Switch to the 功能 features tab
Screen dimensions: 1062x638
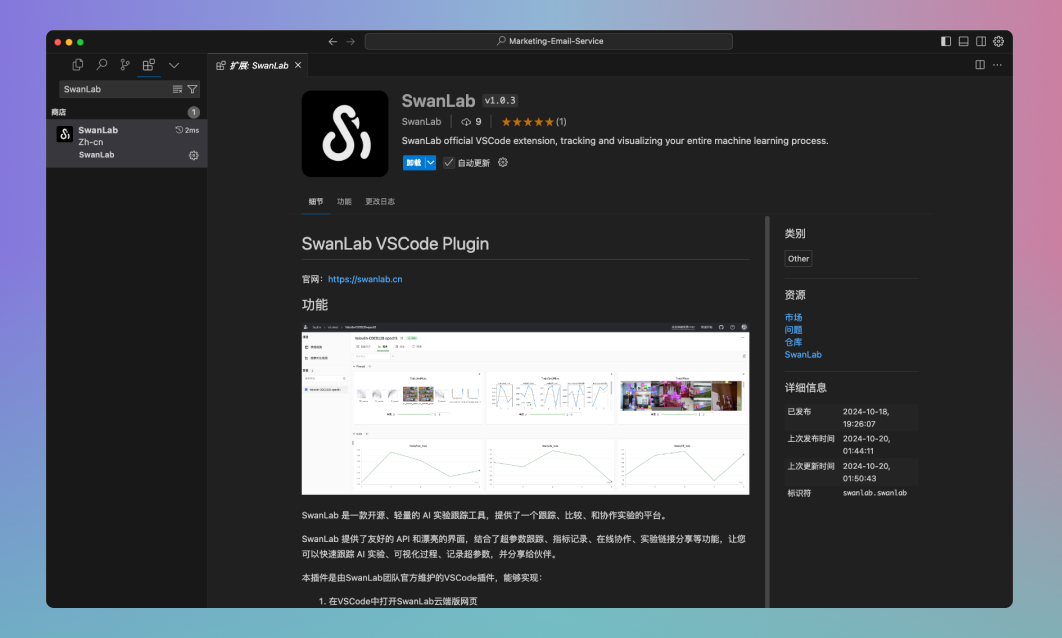coord(344,202)
